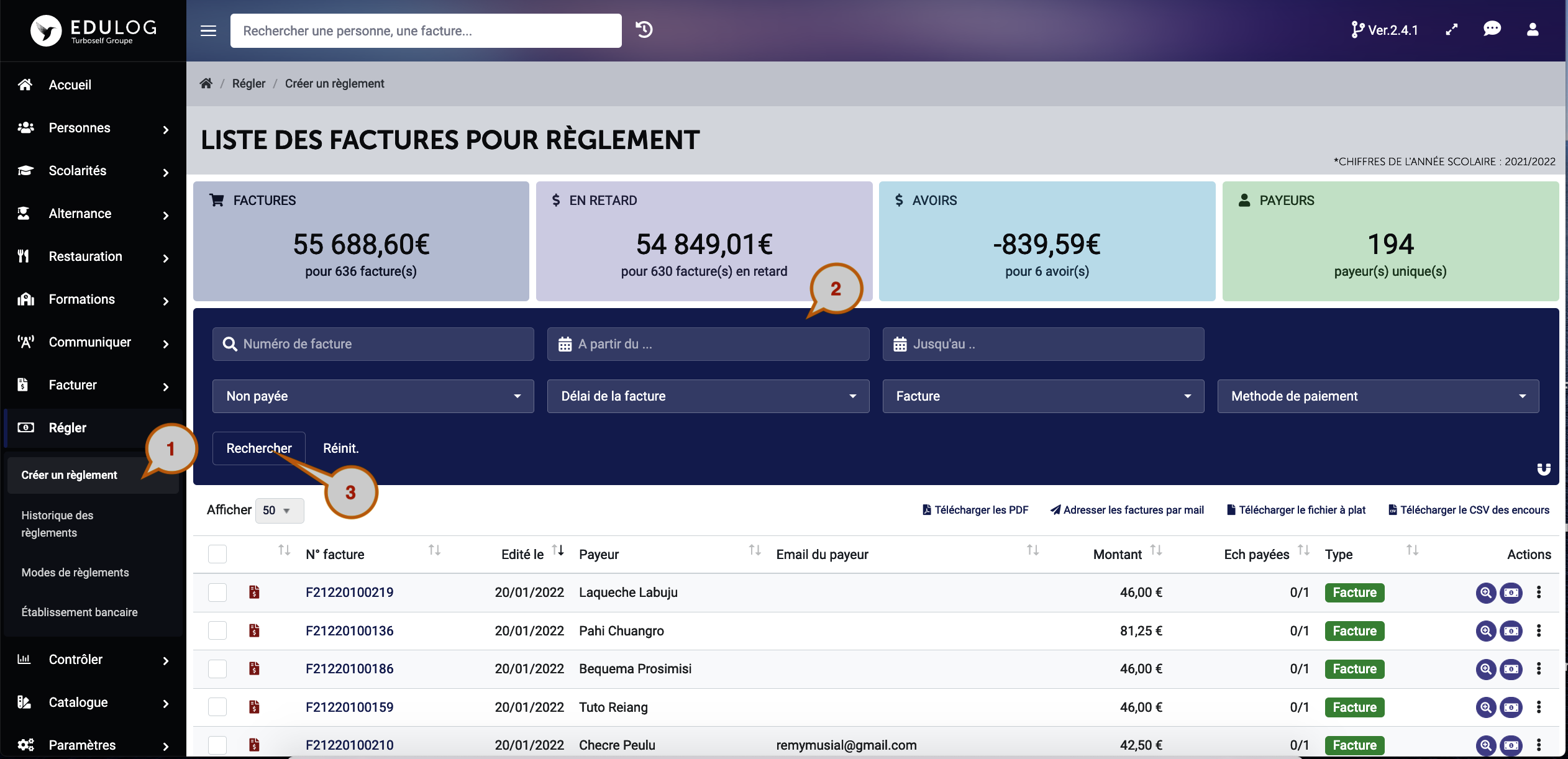Go to Accueil in sidebar
Screen dimensions: 1568x759
(93, 85)
